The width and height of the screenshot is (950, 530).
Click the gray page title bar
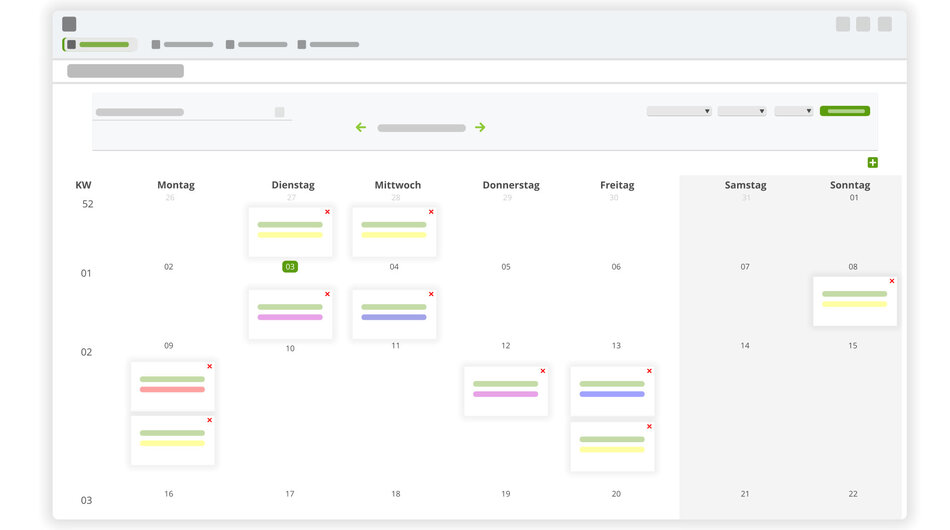point(125,71)
